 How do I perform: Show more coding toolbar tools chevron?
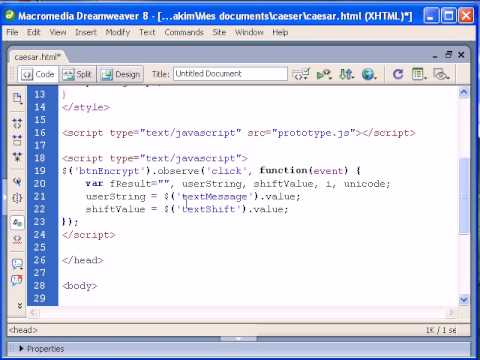coord(20,305)
